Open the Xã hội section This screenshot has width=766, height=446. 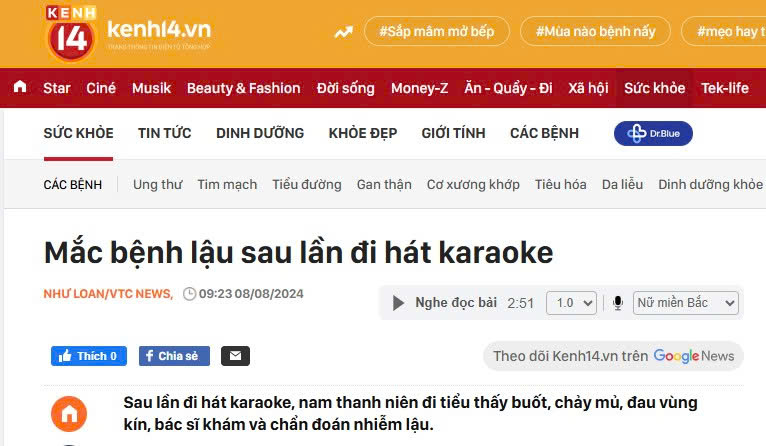click(588, 88)
